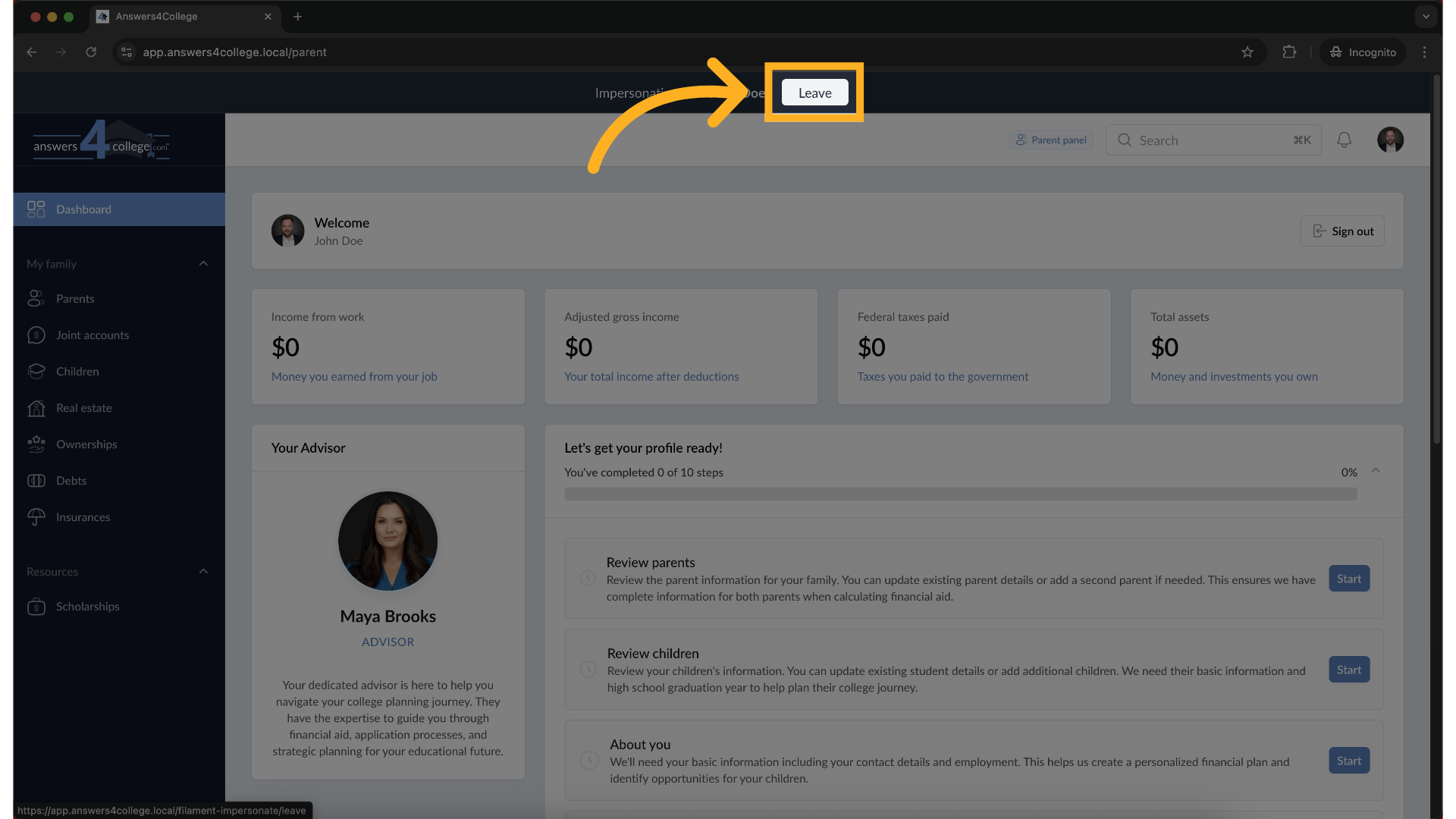Image resolution: width=1456 pixels, height=819 pixels.
Task: Open the Children section
Action: 77,371
